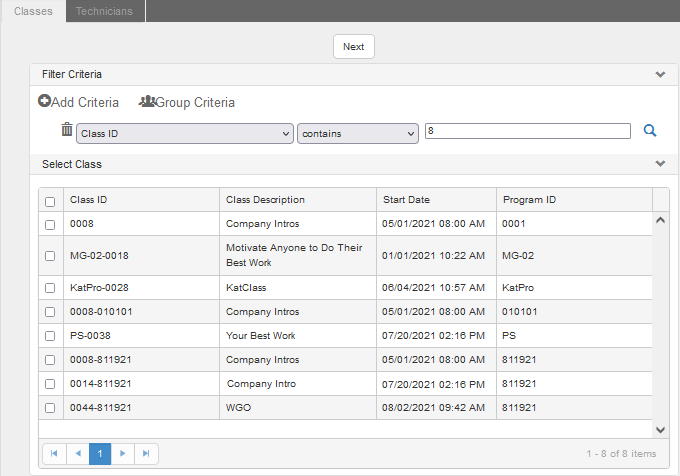Click the Group Criteria link text
680x476 pixels.
pos(195,102)
